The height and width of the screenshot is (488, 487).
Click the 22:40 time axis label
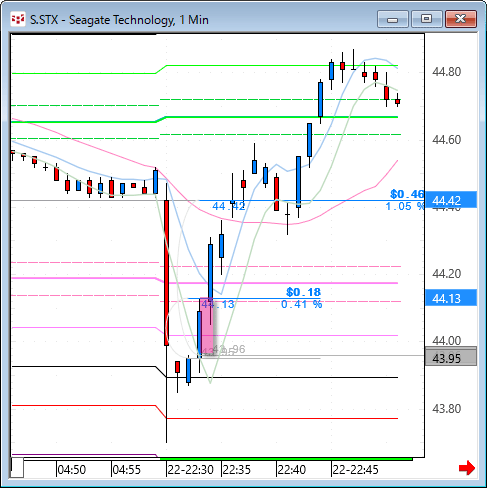point(292,469)
